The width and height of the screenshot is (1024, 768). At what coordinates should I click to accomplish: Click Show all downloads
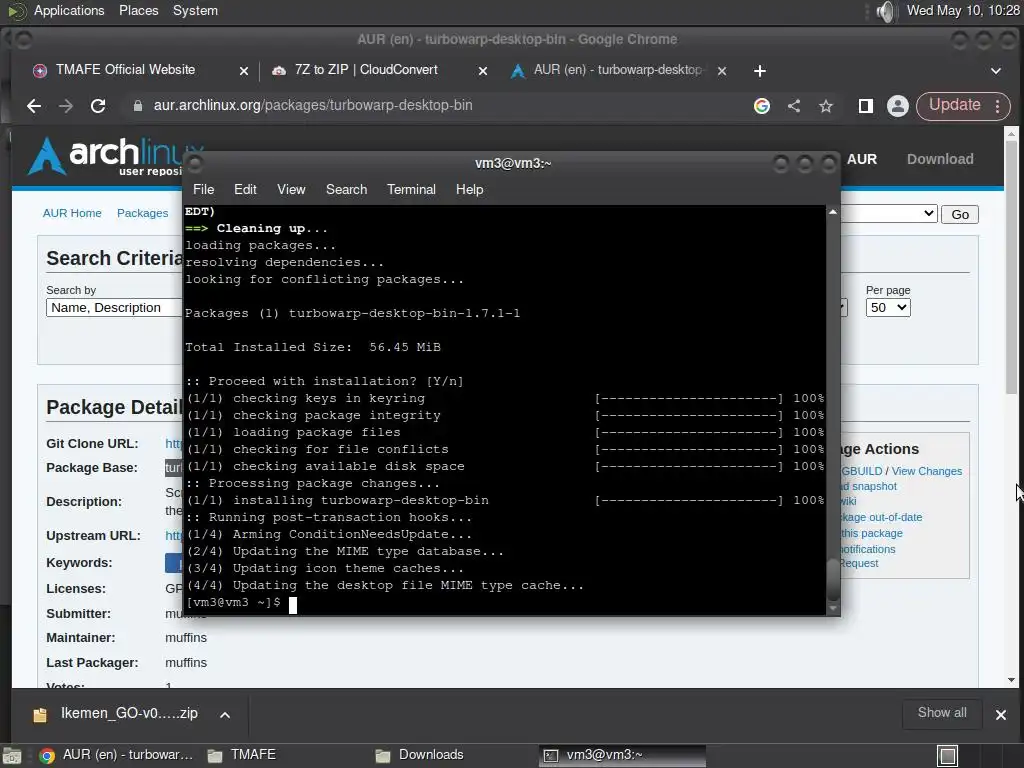[x=942, y=713]
